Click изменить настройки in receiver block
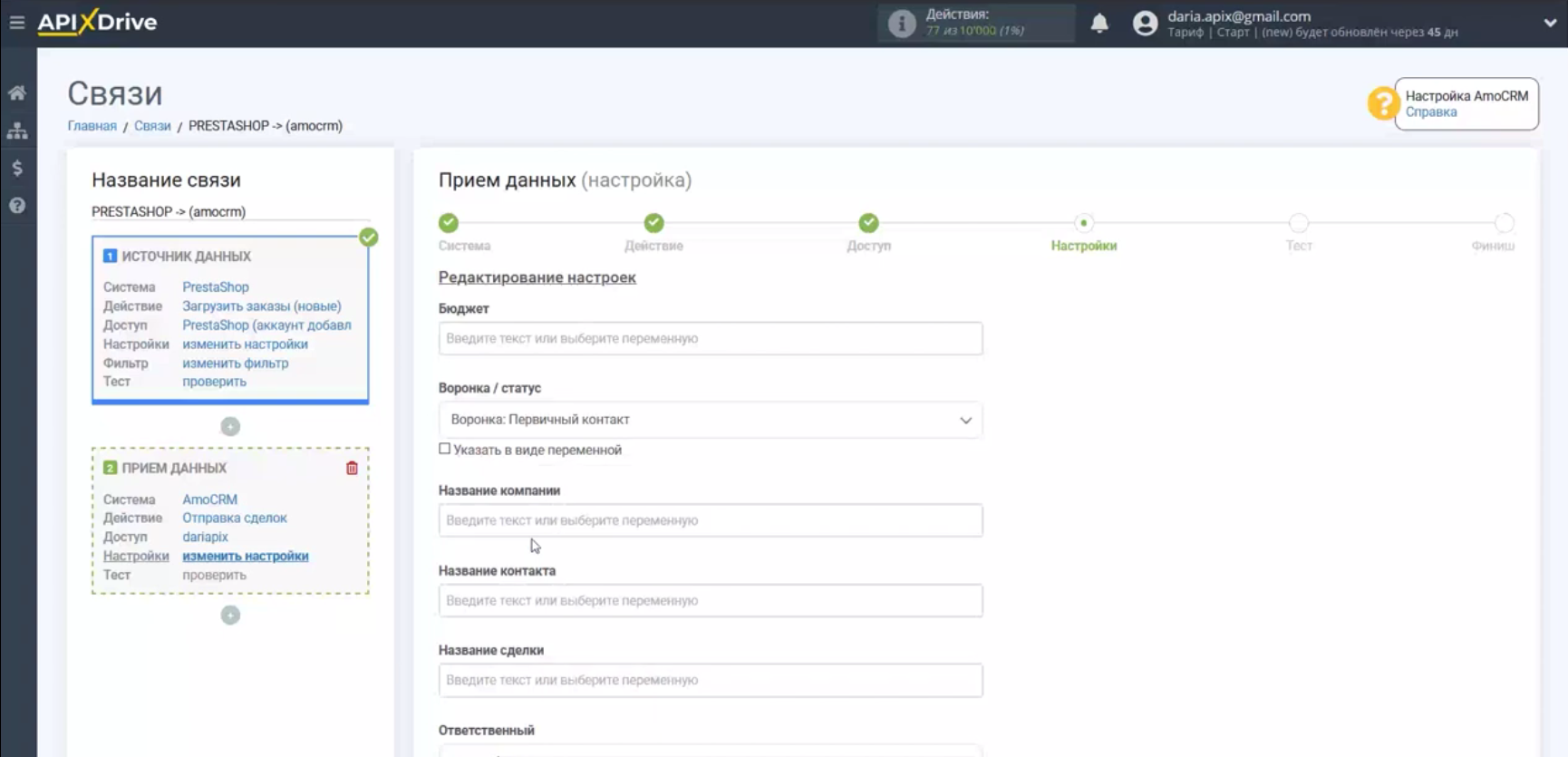 [x=245, y=556]
